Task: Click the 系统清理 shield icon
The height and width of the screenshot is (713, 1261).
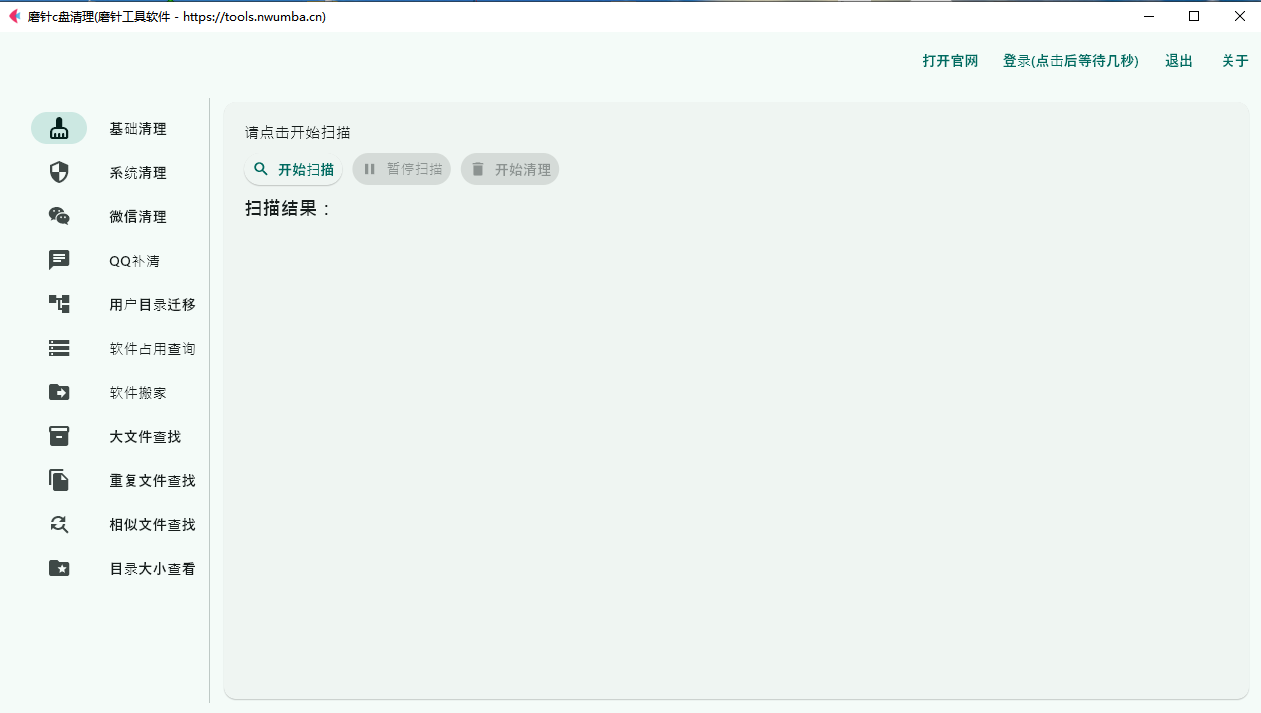Action: click(x=58, y=172)
